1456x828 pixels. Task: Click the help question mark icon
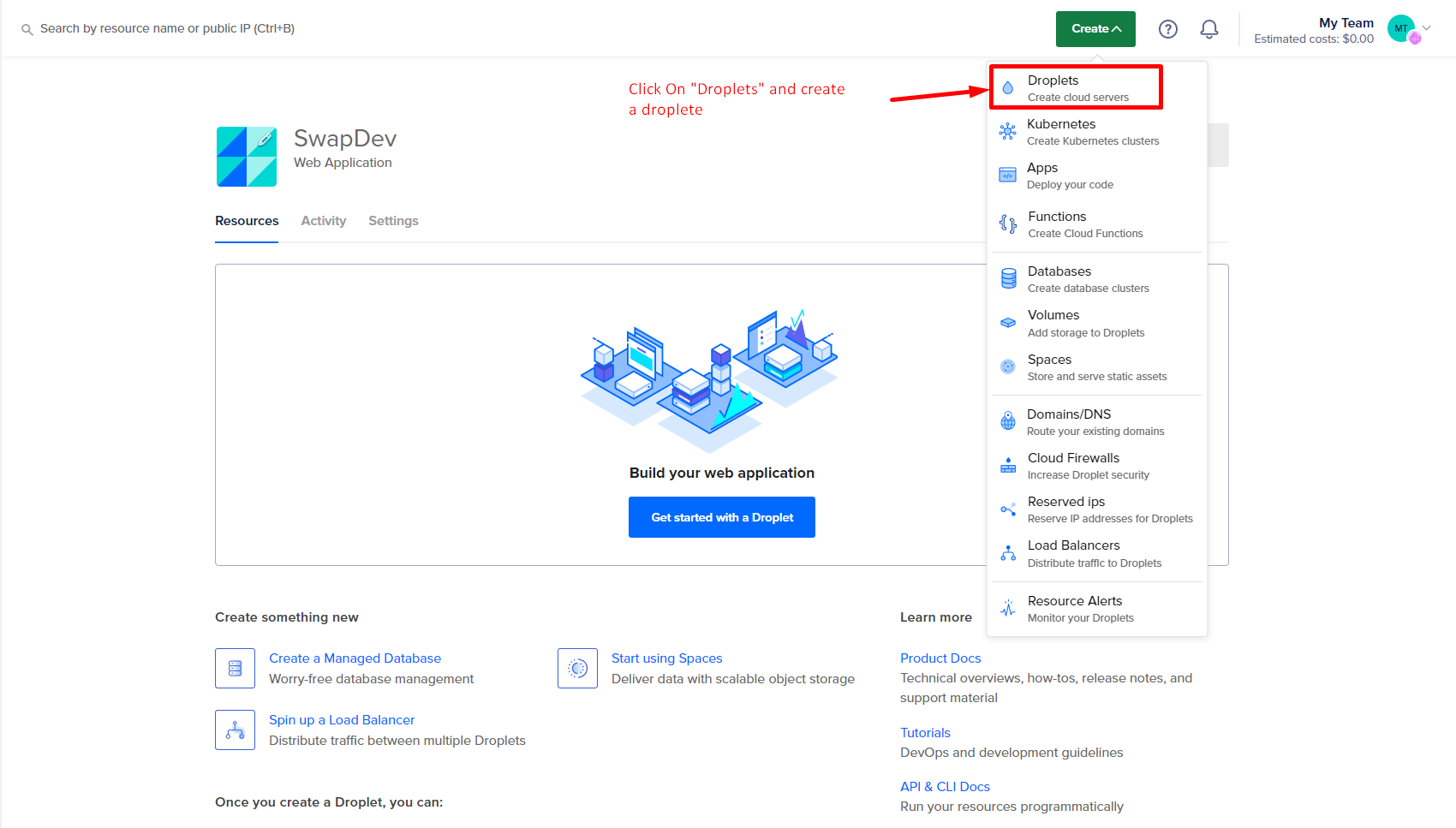pos(1167,29)
